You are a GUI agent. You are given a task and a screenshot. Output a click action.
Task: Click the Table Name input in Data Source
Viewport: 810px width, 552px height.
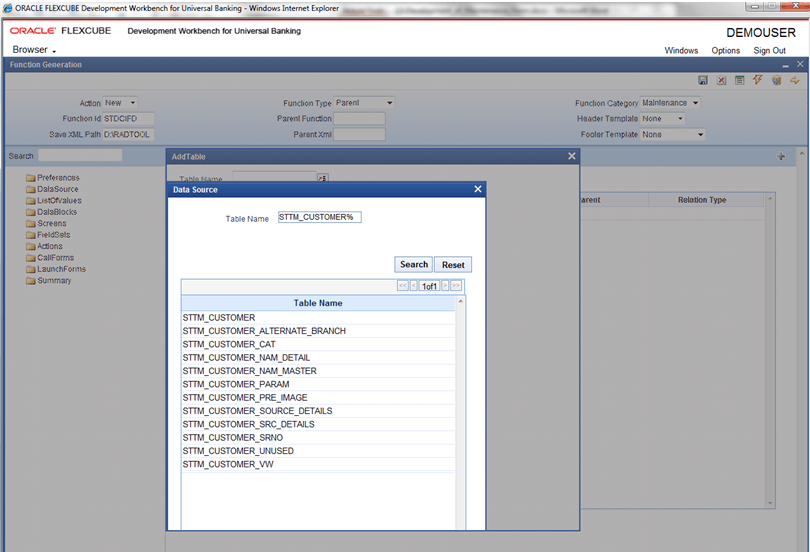tap(320, 217)
